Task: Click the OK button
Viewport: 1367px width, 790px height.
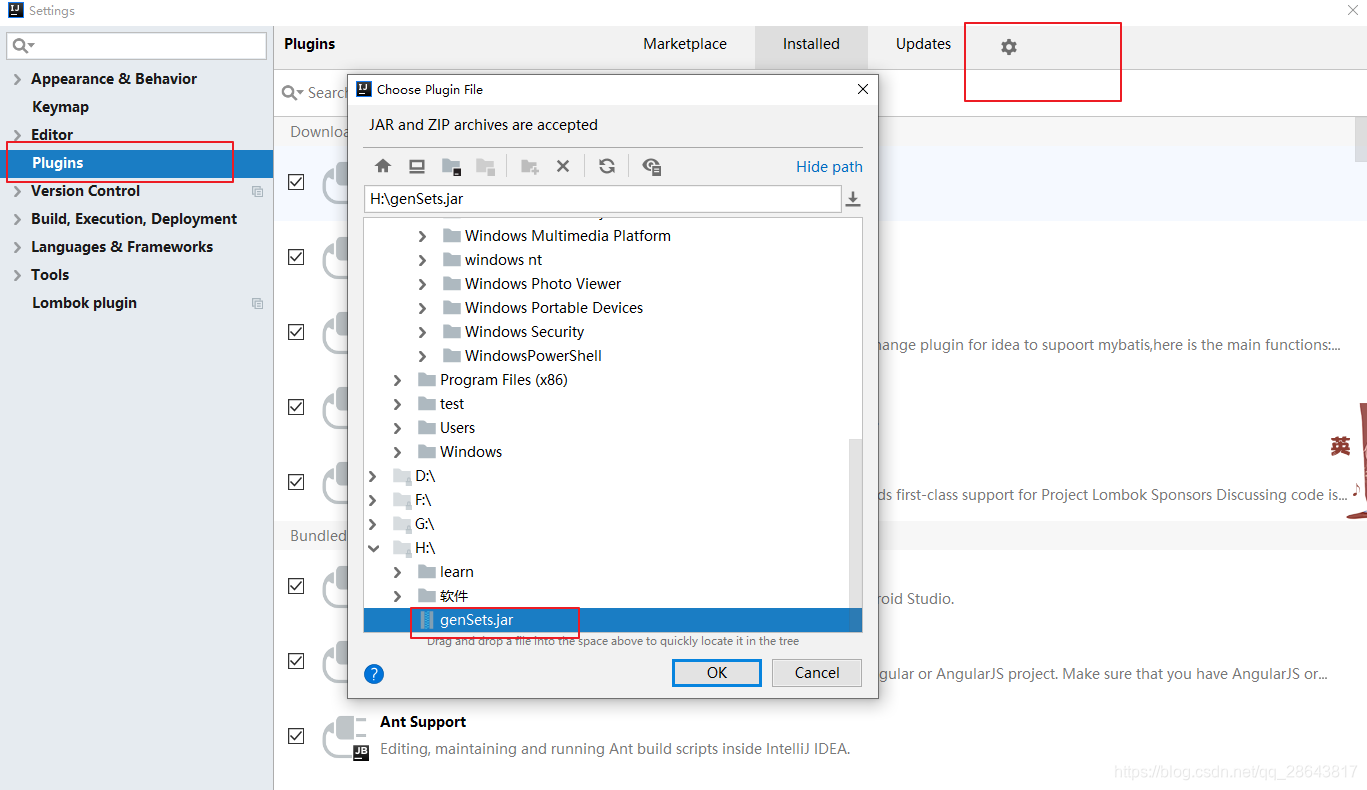Action: (717, 673)
